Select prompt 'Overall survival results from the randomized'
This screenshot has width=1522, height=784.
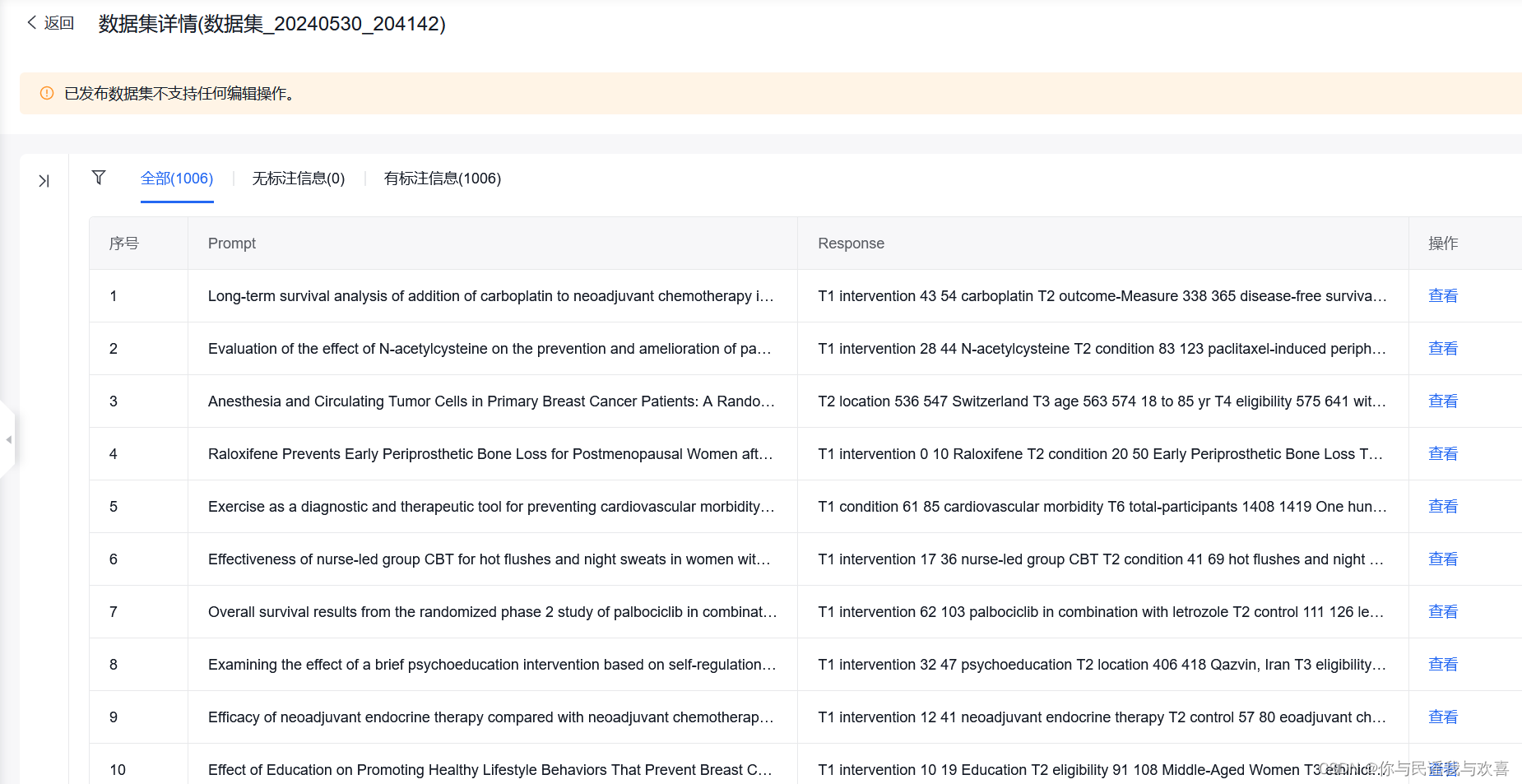pos(493,612)
